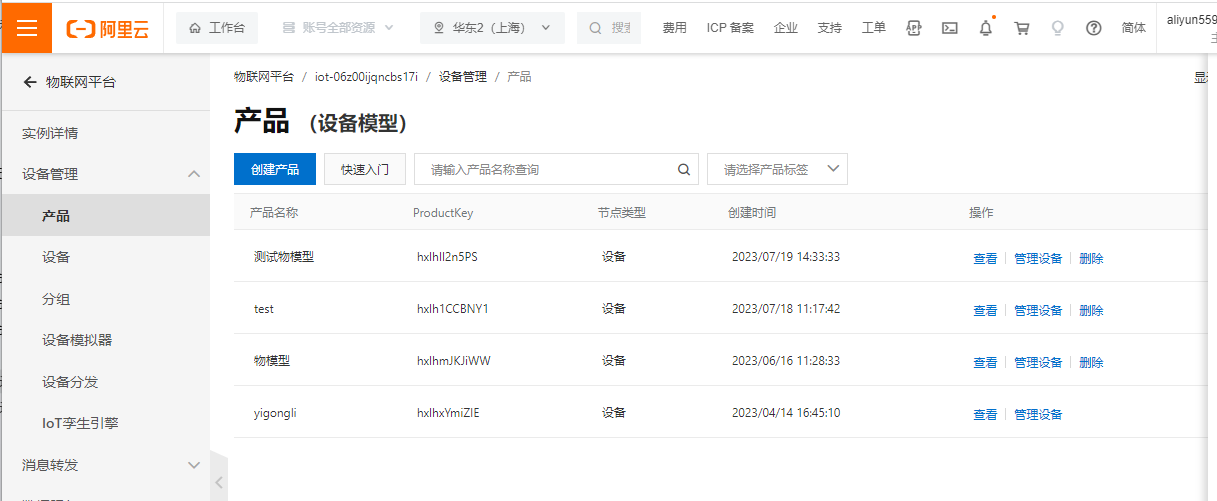Open the Cloud Shell terminal icon
This screenshot has height=501, width=1217.
point(949,28)
